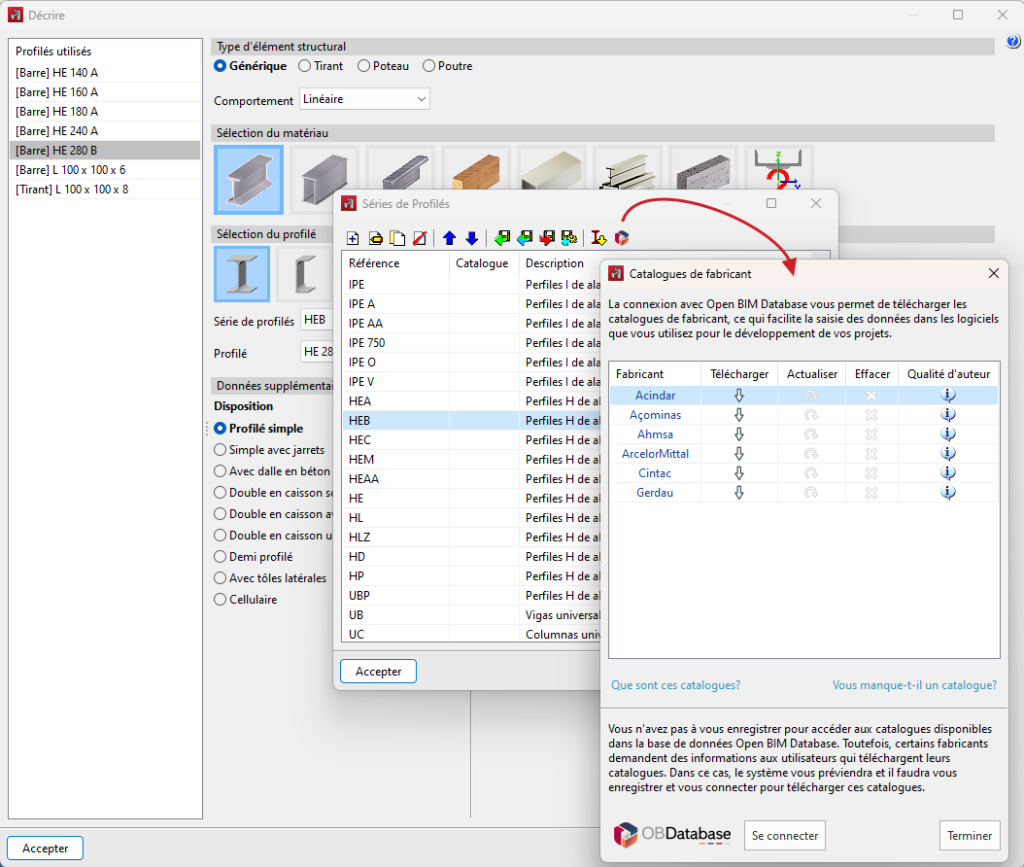The image size is (1024, 867).
Task: Enable the Demi profilé disposition
Action: [x=221, y=557]
